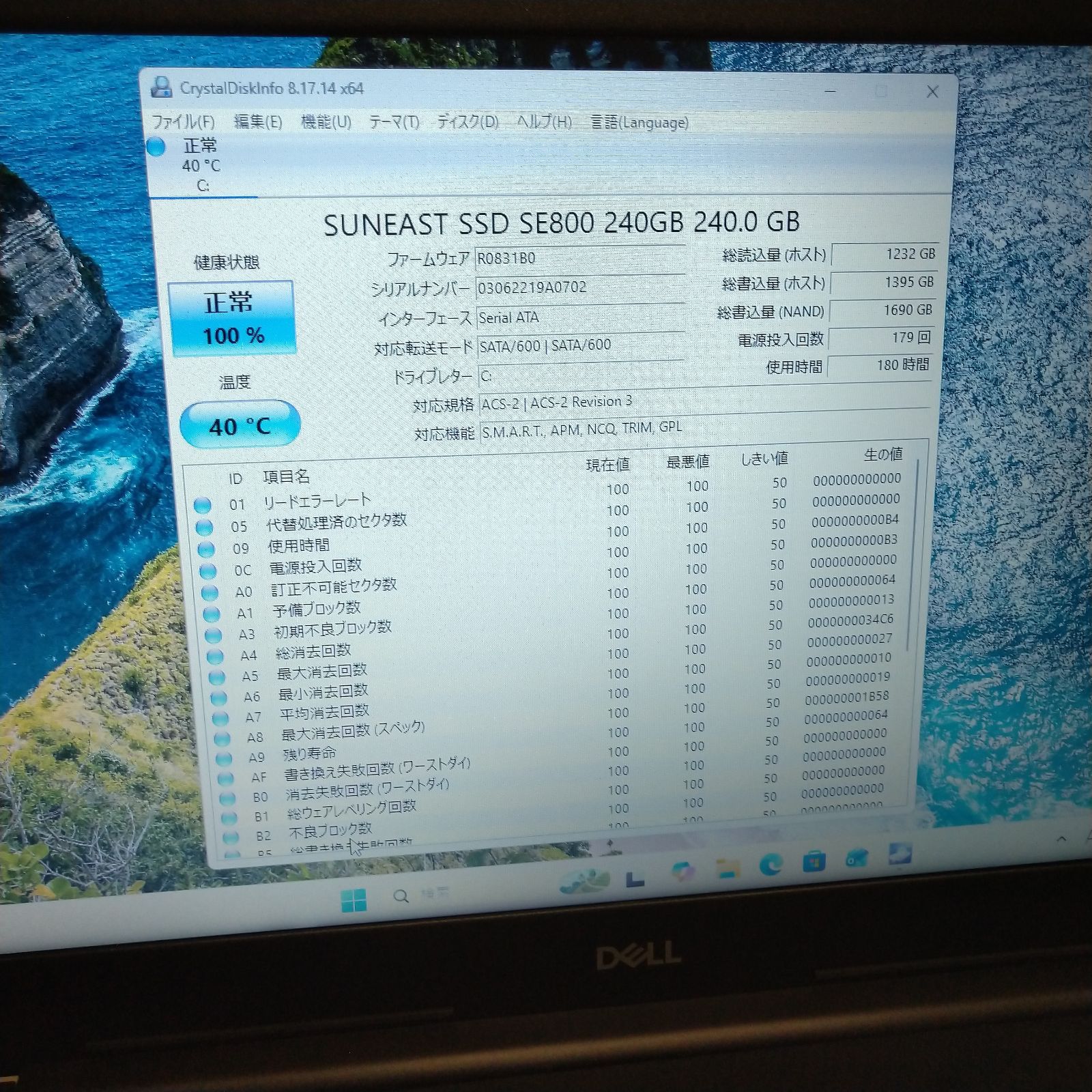Click the NAND writes value 1690 GB
This screenshot has height=1092, width=1092.
tap(882, 310)
